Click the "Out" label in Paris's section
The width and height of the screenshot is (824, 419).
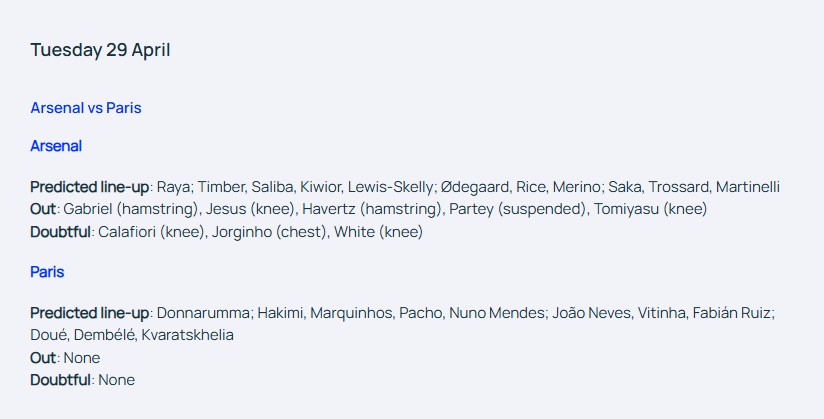pos(44,357)
